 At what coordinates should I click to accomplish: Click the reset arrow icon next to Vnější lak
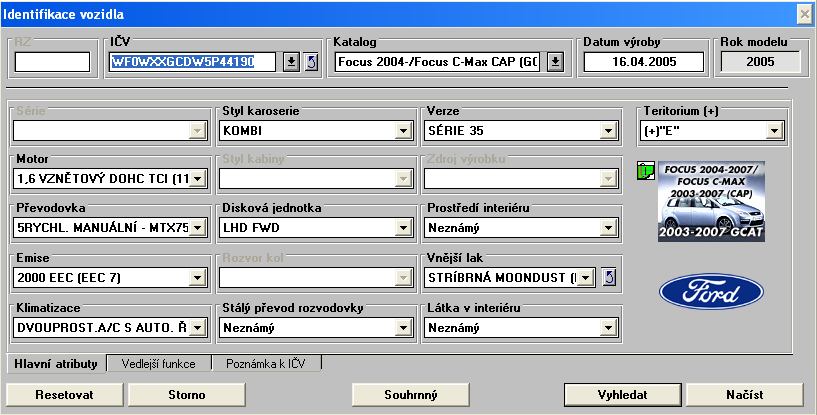click(x=610, y=277)
